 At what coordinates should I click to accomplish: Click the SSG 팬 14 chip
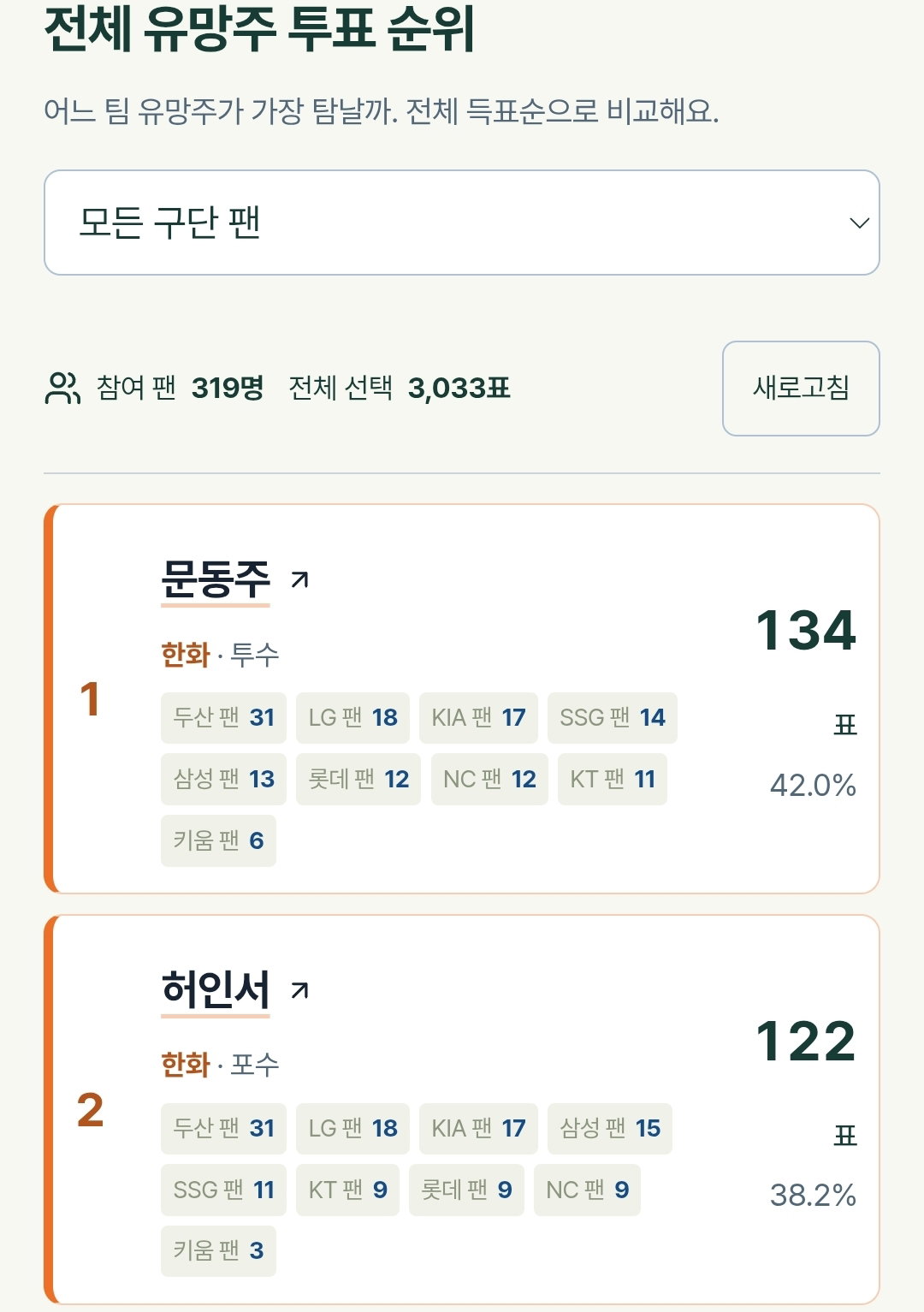click(x=613, y=718)
